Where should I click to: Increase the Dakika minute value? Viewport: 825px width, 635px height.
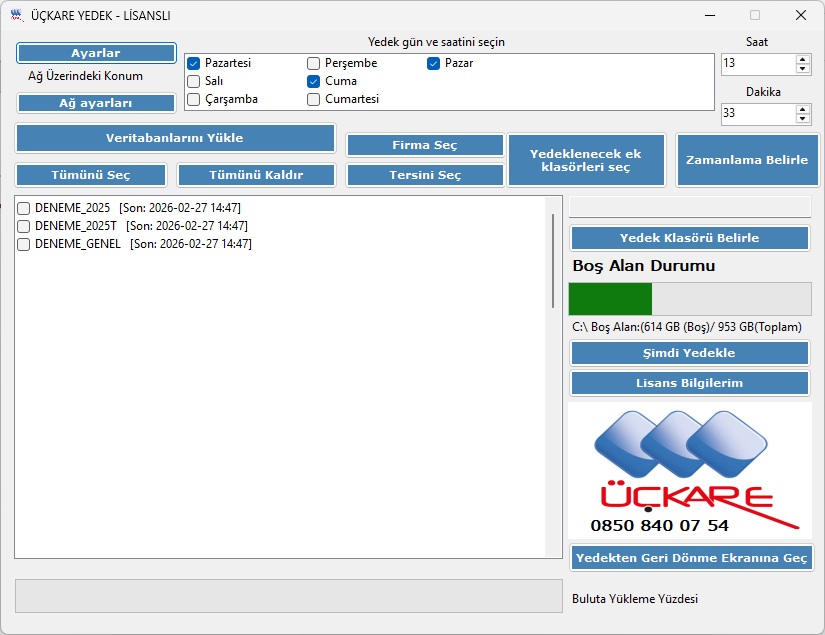pyautogui.click(x=802, y=108)
